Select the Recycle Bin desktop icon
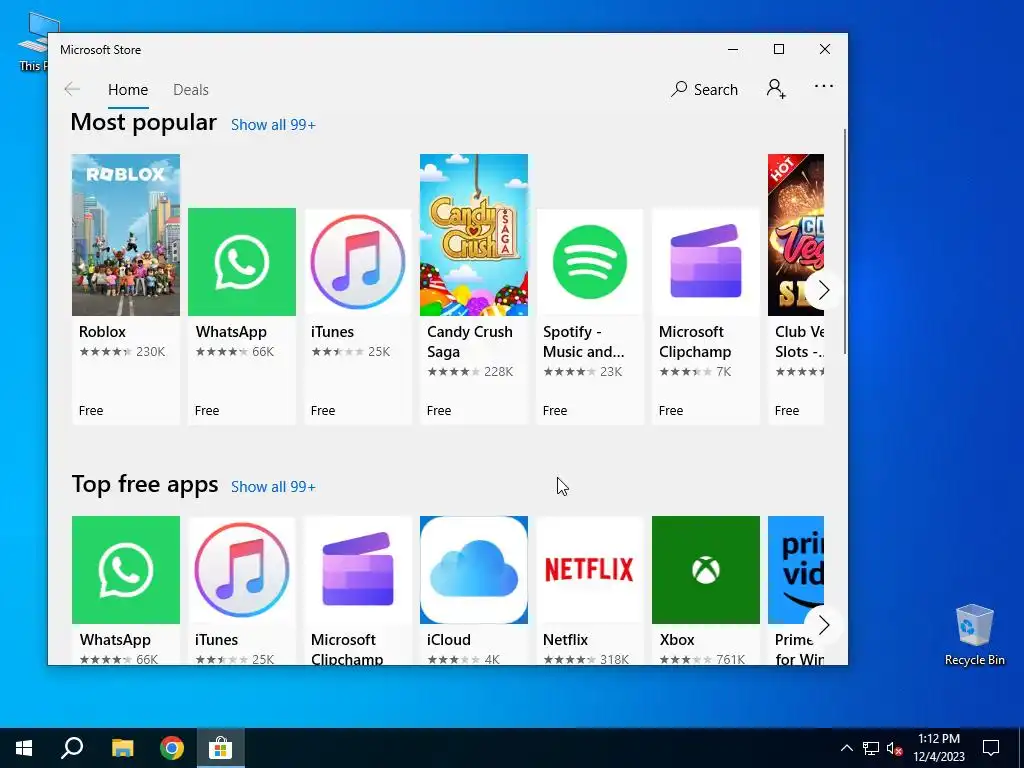 point(974,635)
